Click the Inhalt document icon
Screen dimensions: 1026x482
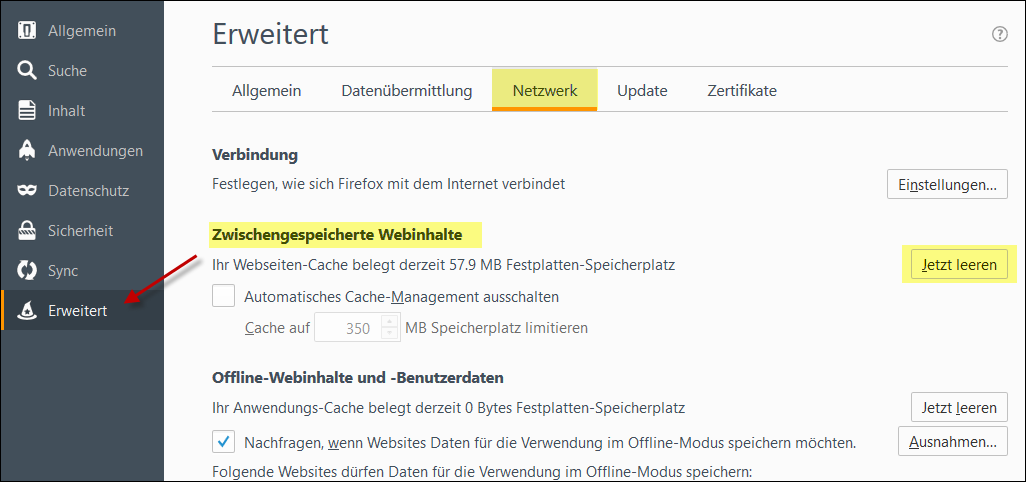[27, 111]
